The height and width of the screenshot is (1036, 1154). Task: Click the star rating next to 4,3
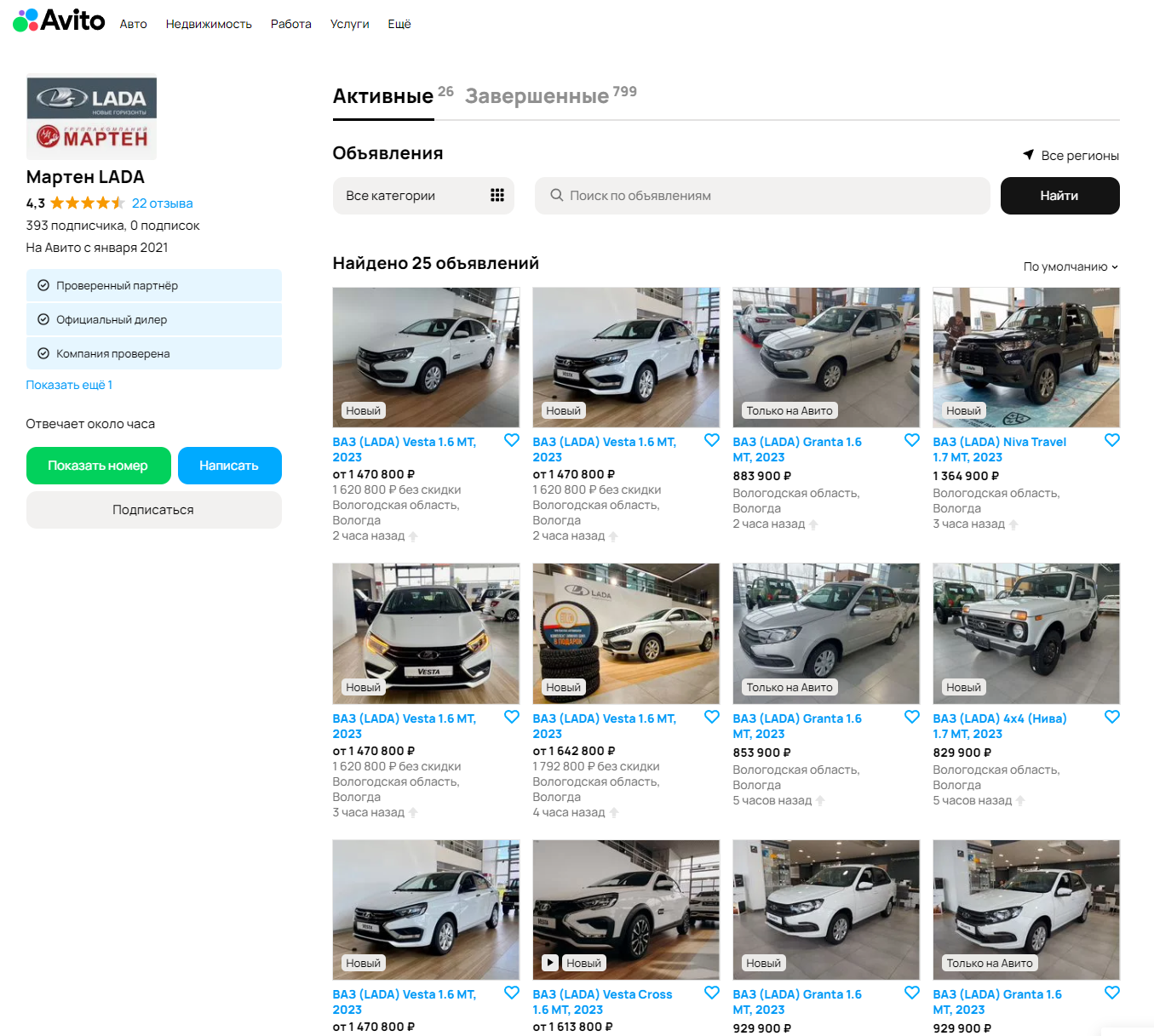[86, 203]
